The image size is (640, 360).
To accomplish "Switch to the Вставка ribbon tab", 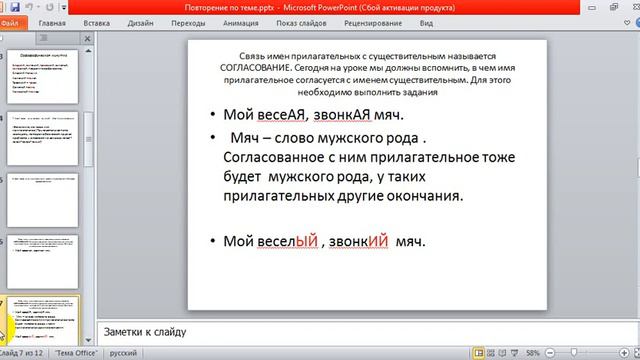I will pyautogui.click(x=96, y=23).
